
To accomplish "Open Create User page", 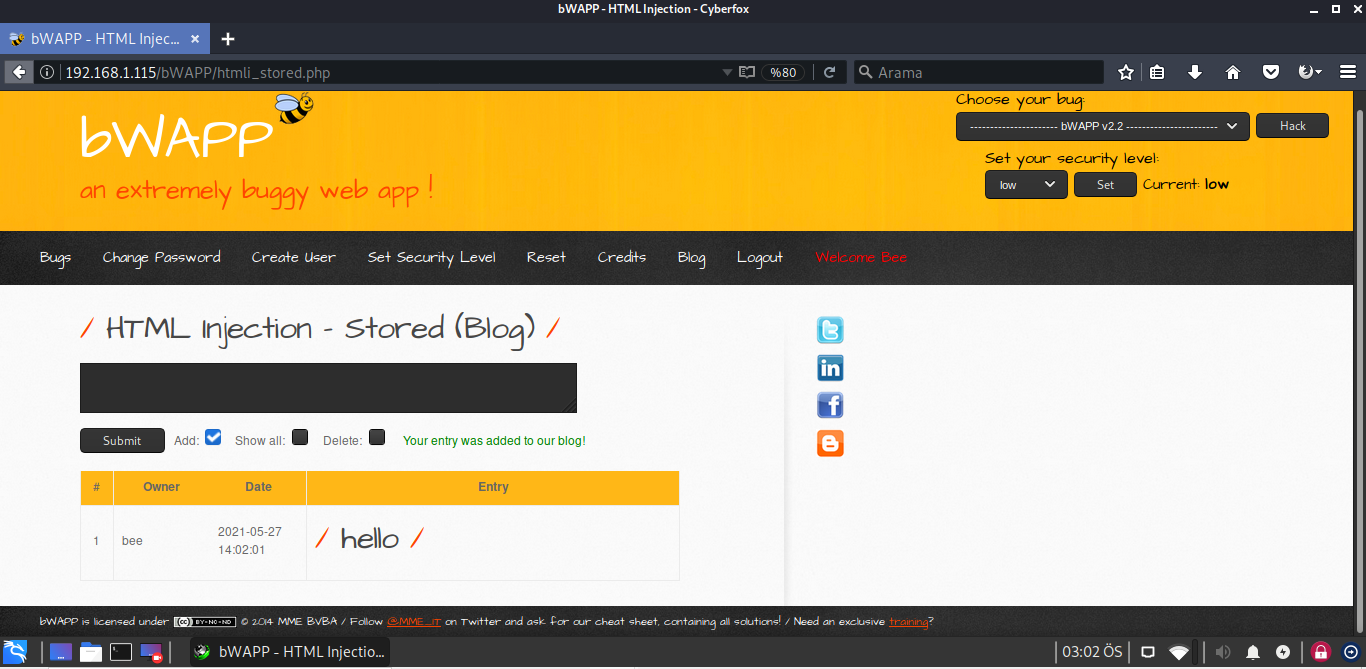I will click(294, 258).
